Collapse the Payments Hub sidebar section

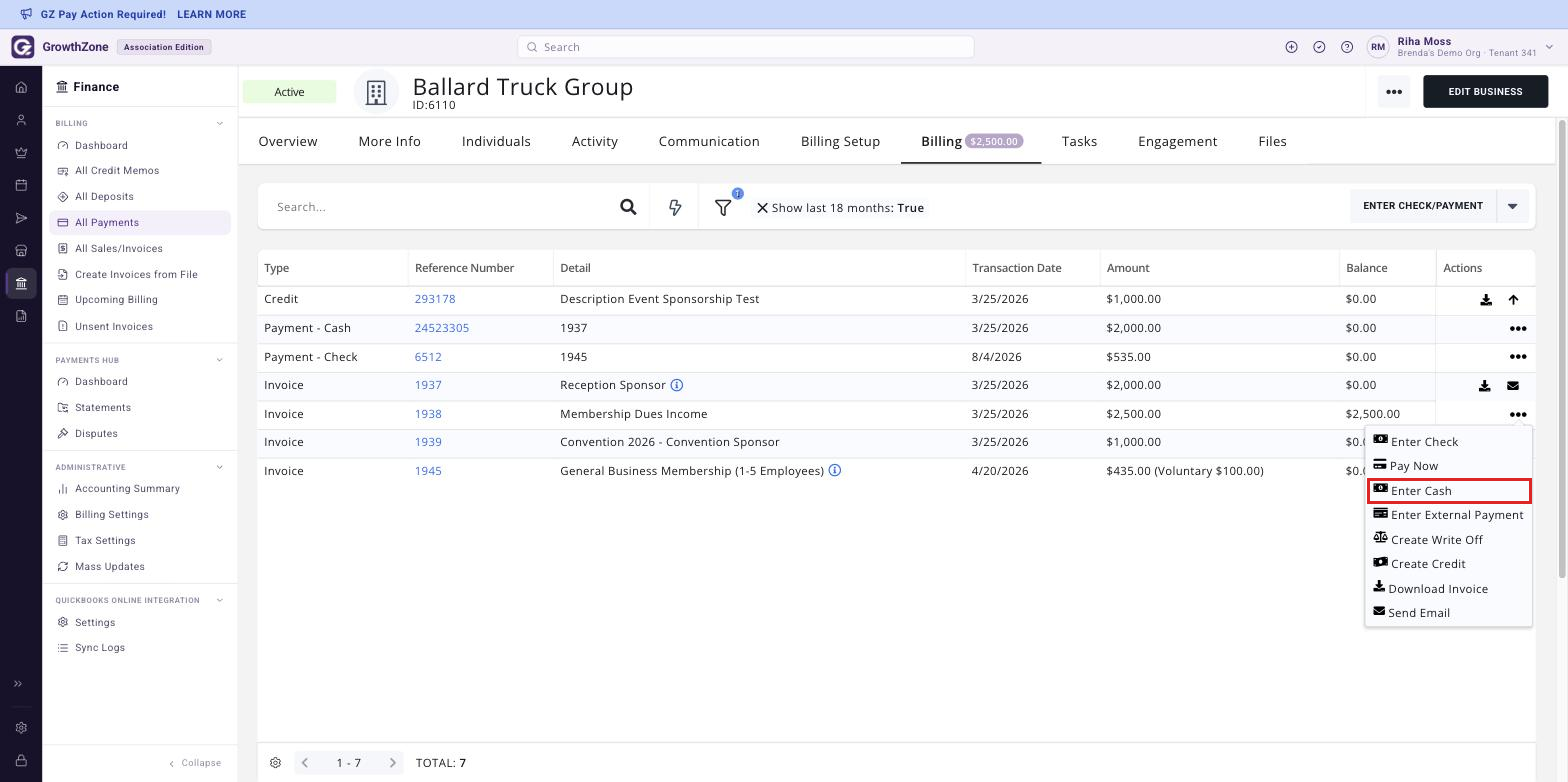click(x=220, y=360)
